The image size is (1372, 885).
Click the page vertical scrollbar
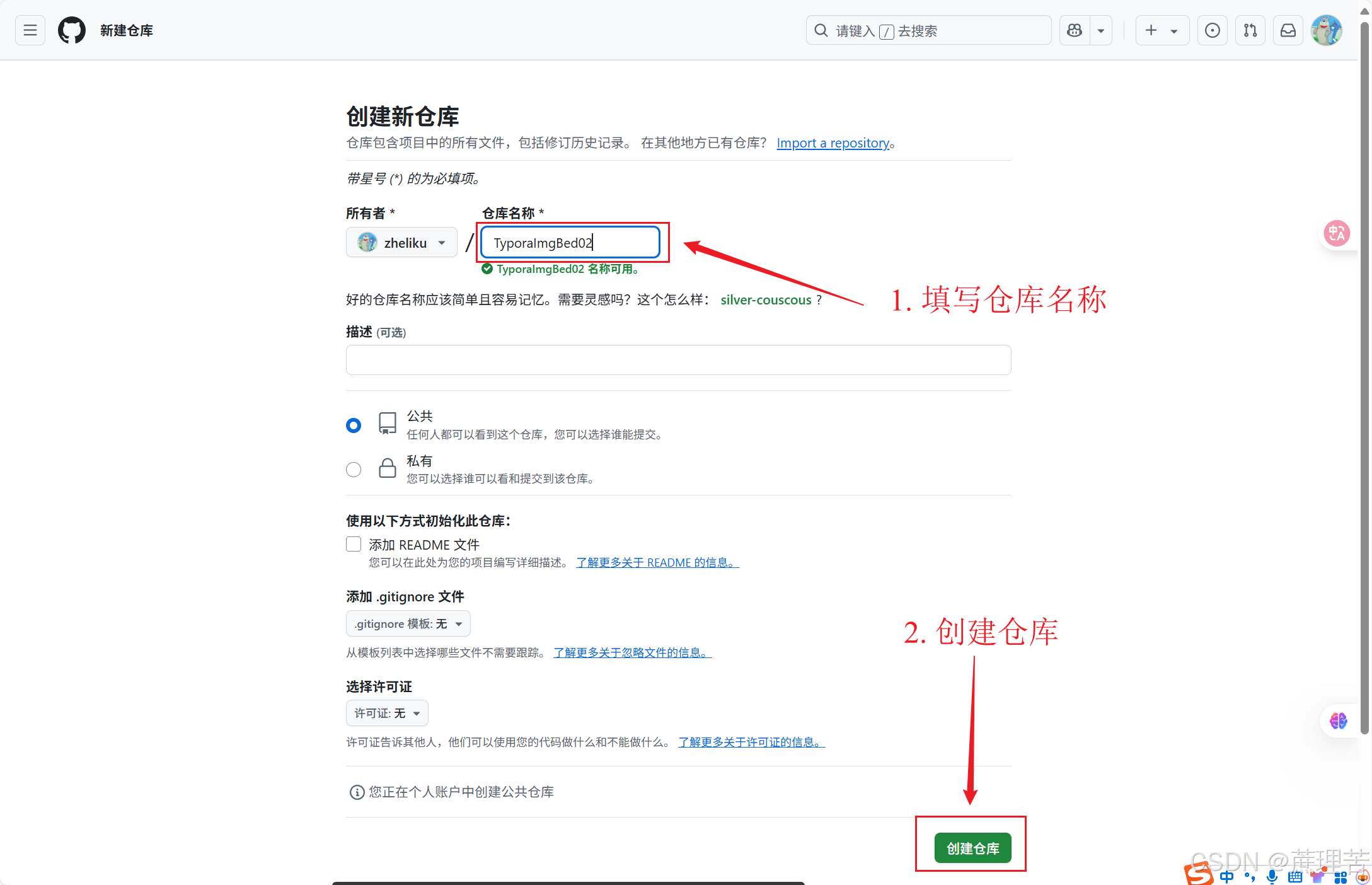tap(1364, 378)
